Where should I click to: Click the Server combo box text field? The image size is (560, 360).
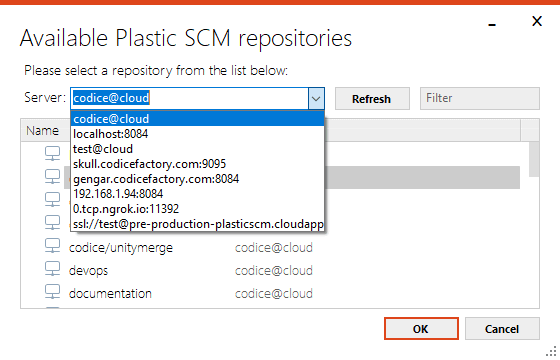[x=190, y=98]
